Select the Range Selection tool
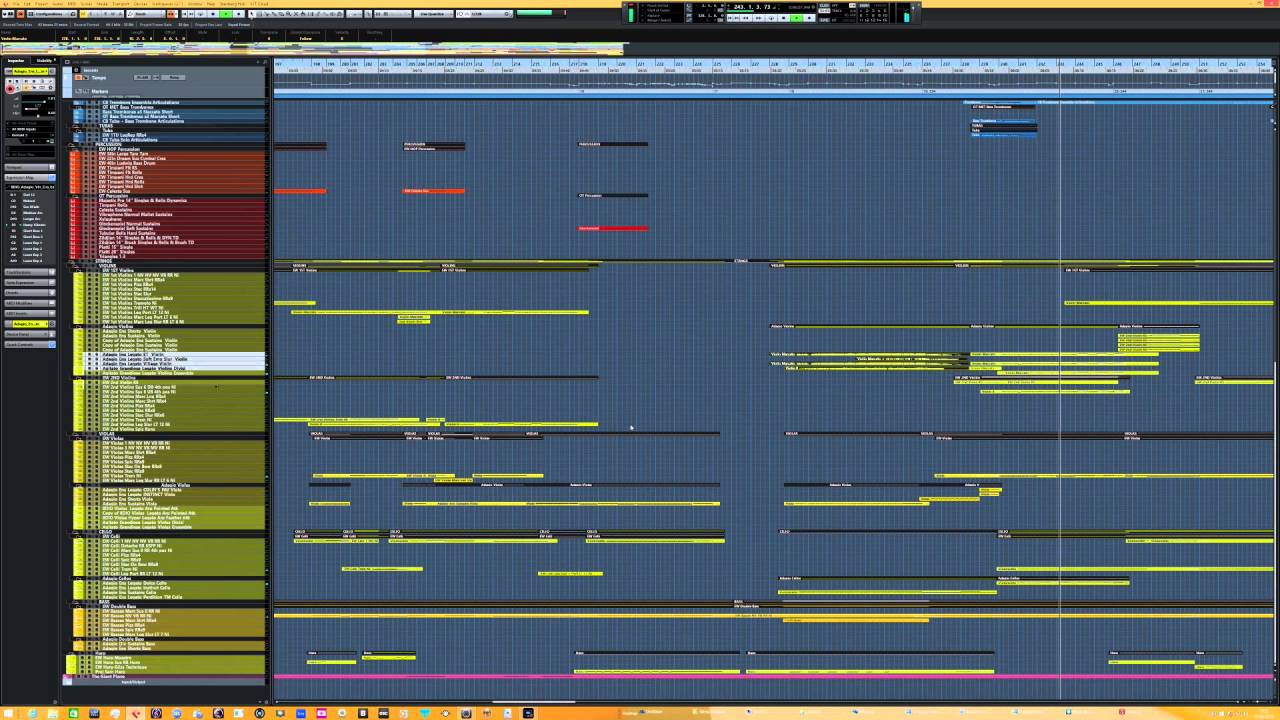 tap(259, 14)
